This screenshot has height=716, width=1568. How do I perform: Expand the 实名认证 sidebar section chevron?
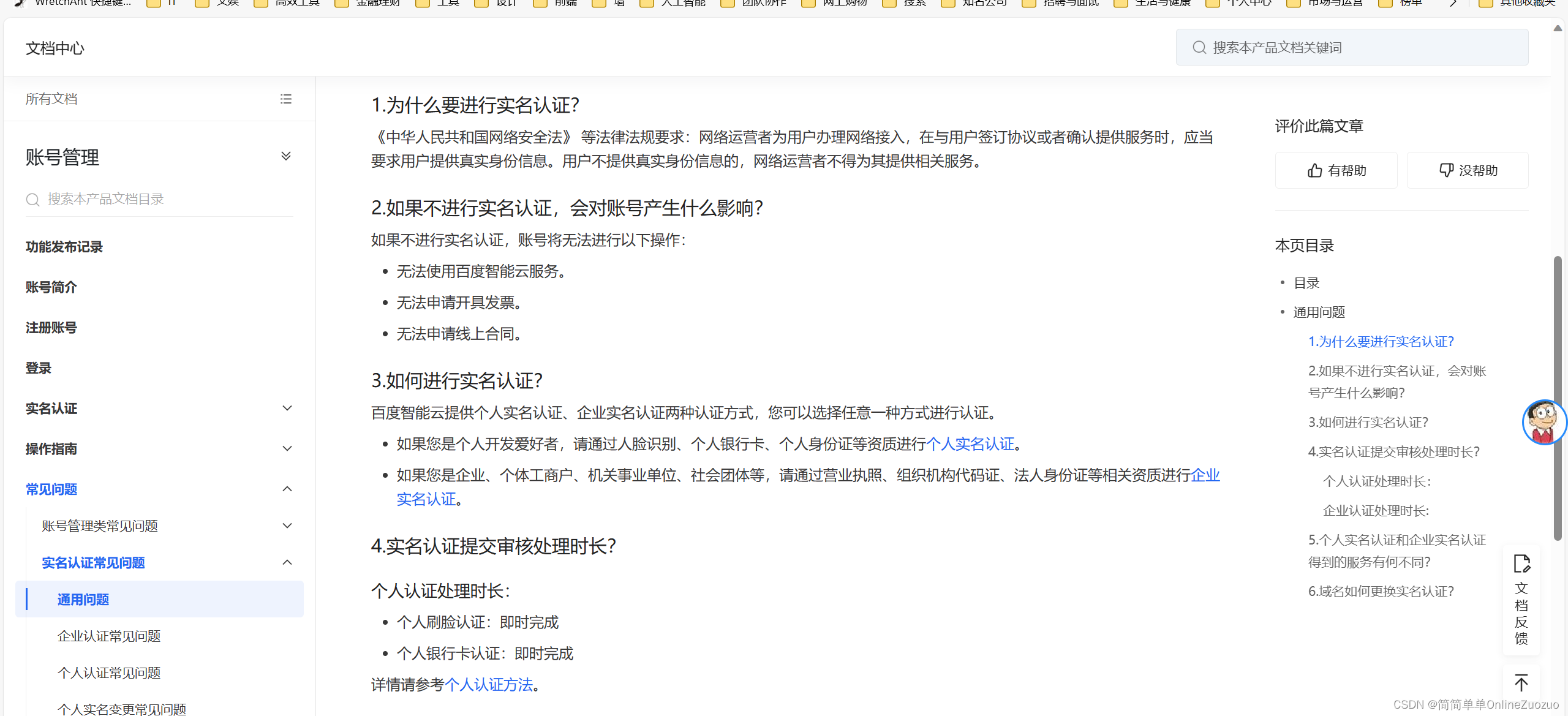287,409
